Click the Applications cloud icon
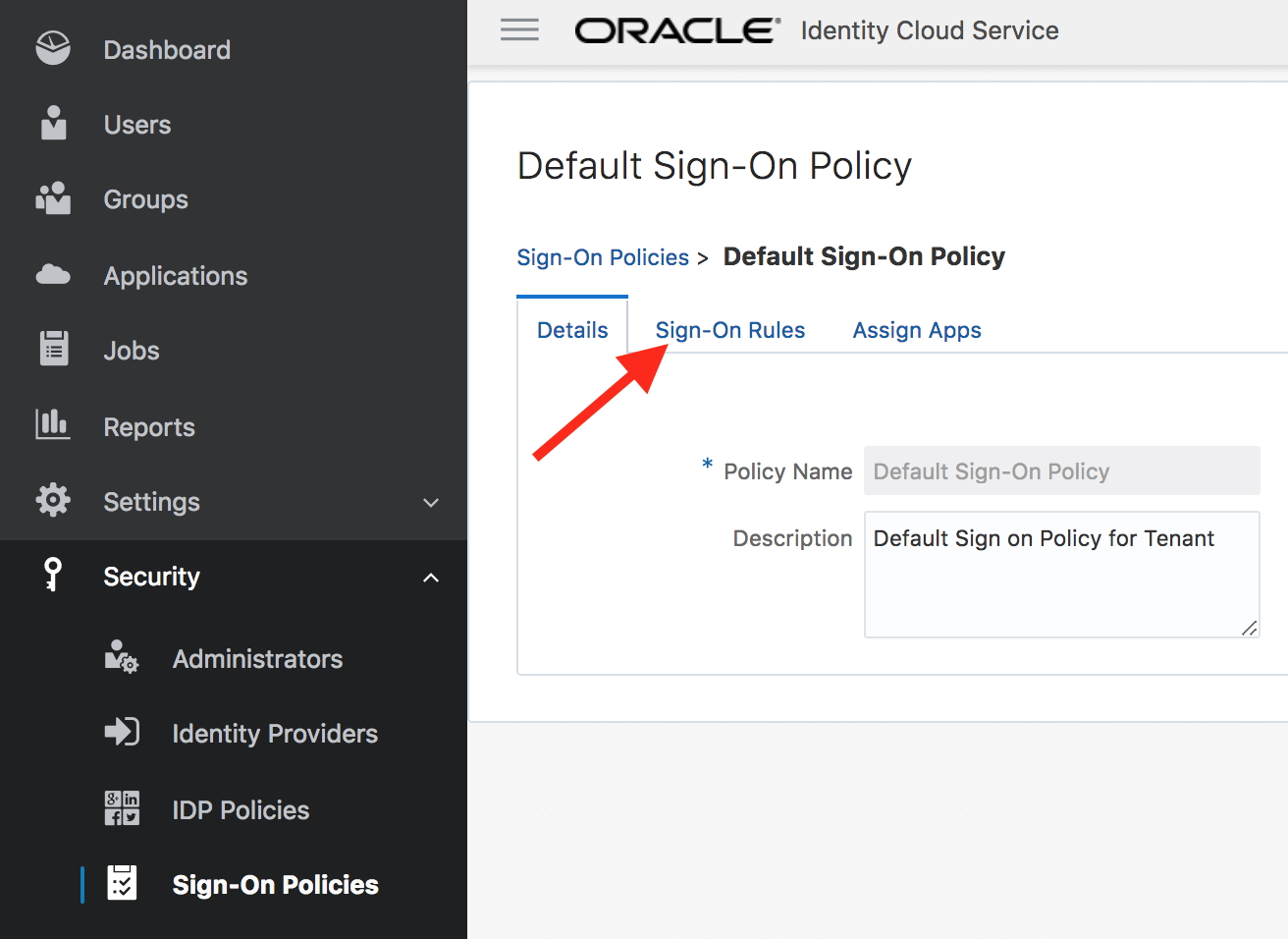 pos(53,275)
